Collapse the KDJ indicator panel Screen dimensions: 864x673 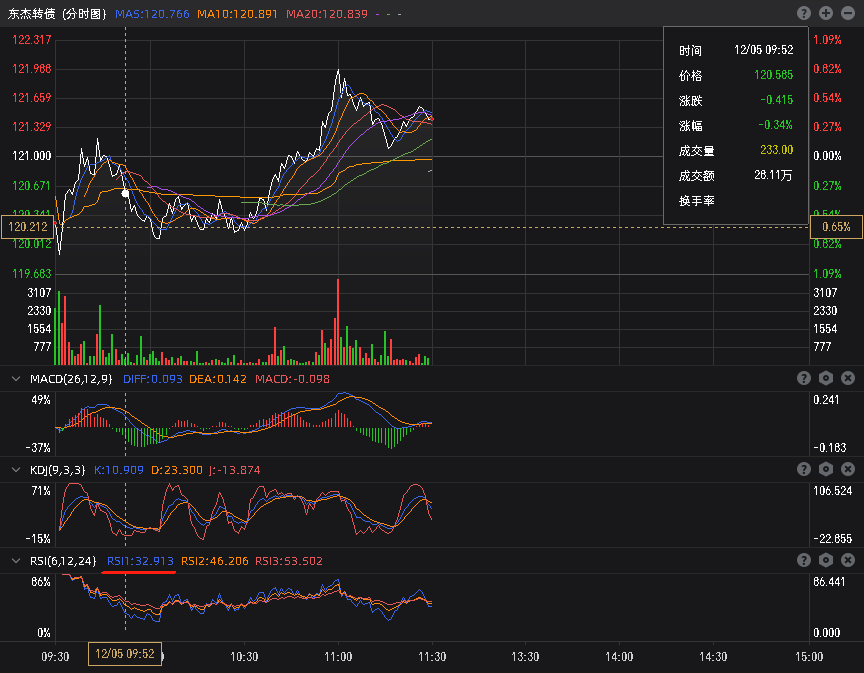tap(14, 468)
